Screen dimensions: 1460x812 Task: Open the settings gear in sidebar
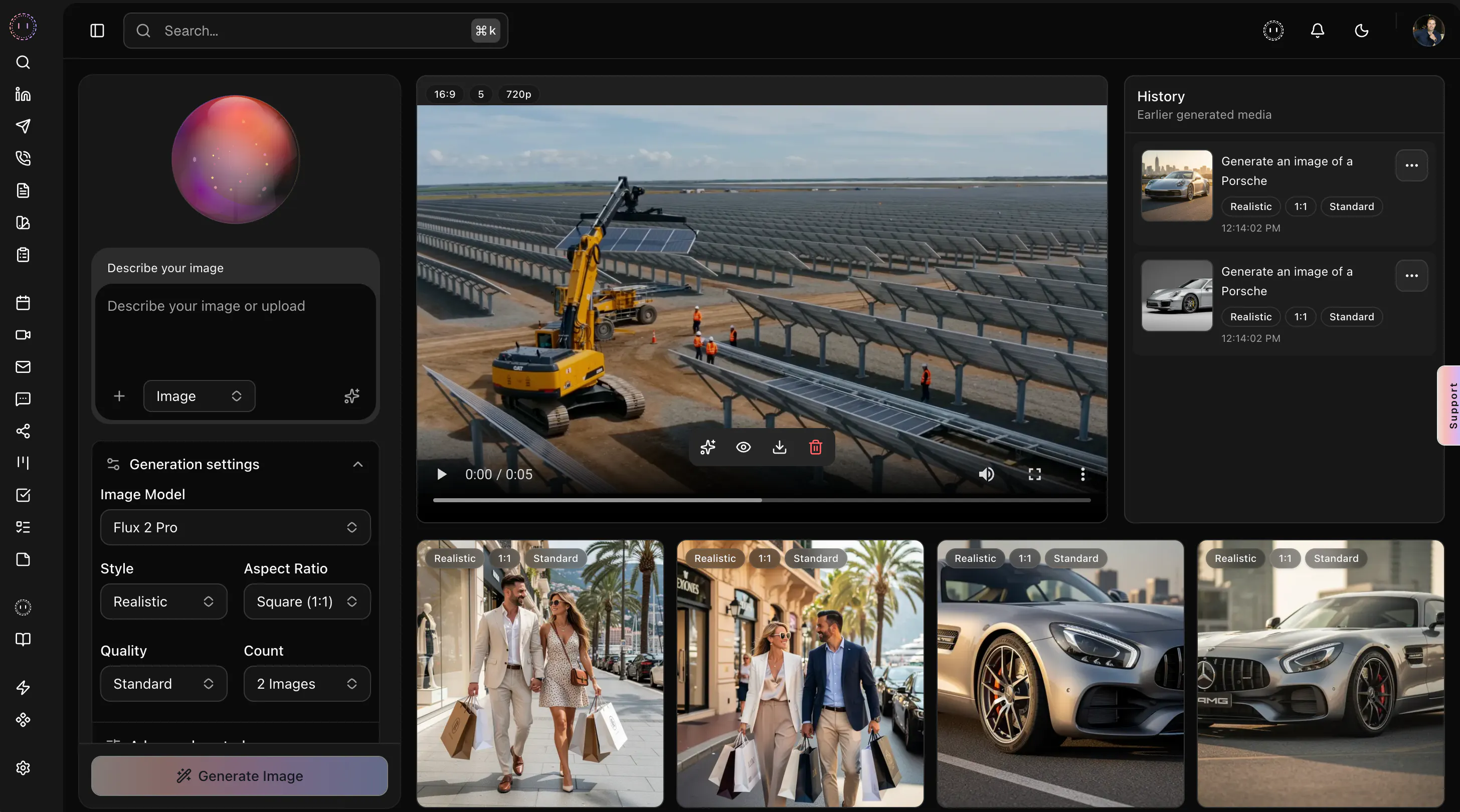coord(23,768)
